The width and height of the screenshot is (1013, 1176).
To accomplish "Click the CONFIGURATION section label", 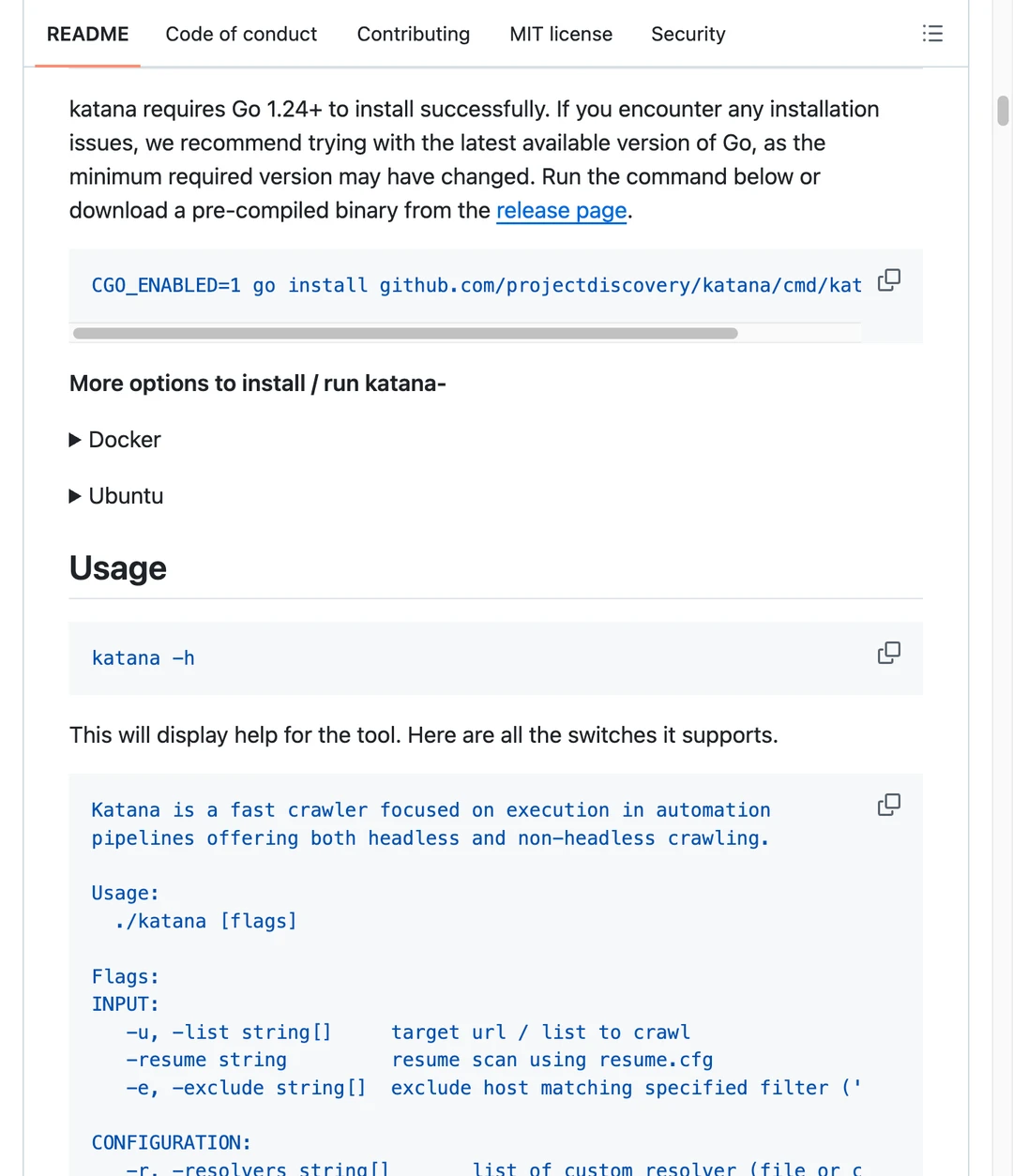I will tap(171, 1143).
